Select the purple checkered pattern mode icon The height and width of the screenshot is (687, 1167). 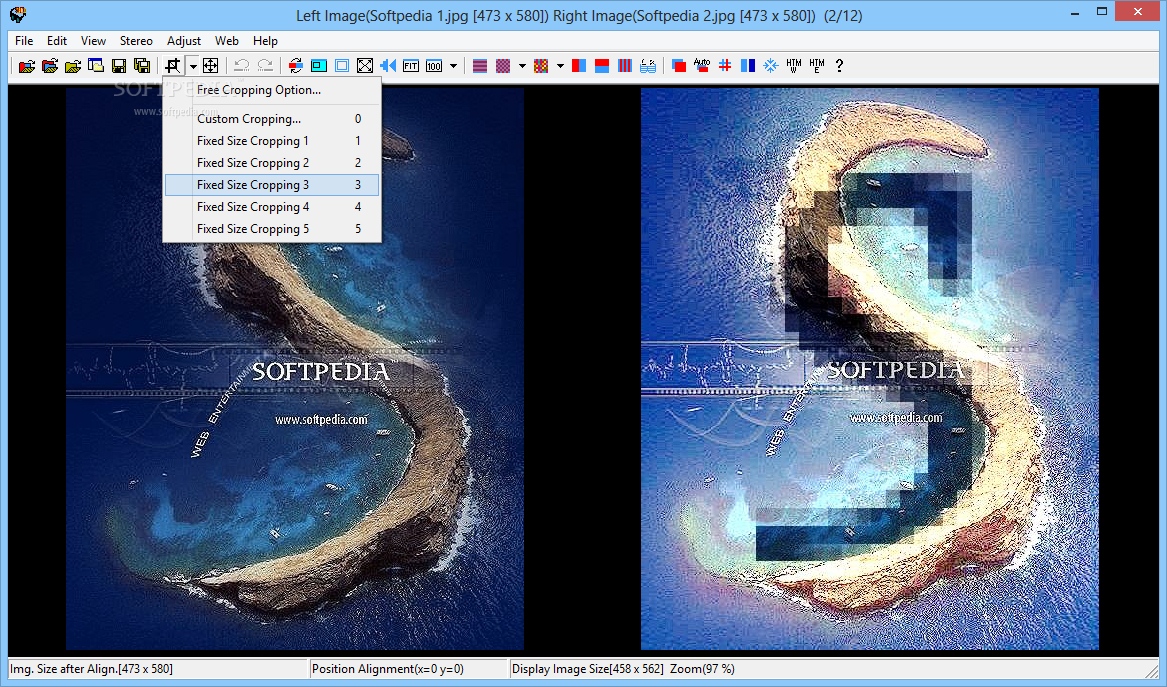point(503,65)
